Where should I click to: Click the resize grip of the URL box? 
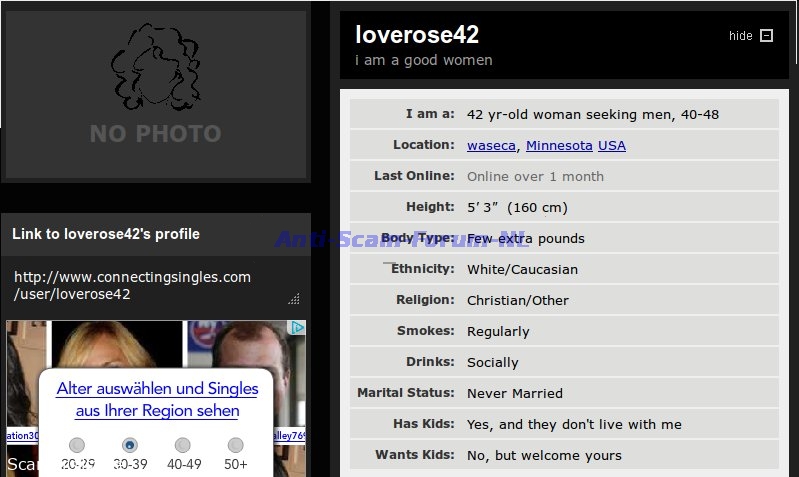(x=294, y=299)
